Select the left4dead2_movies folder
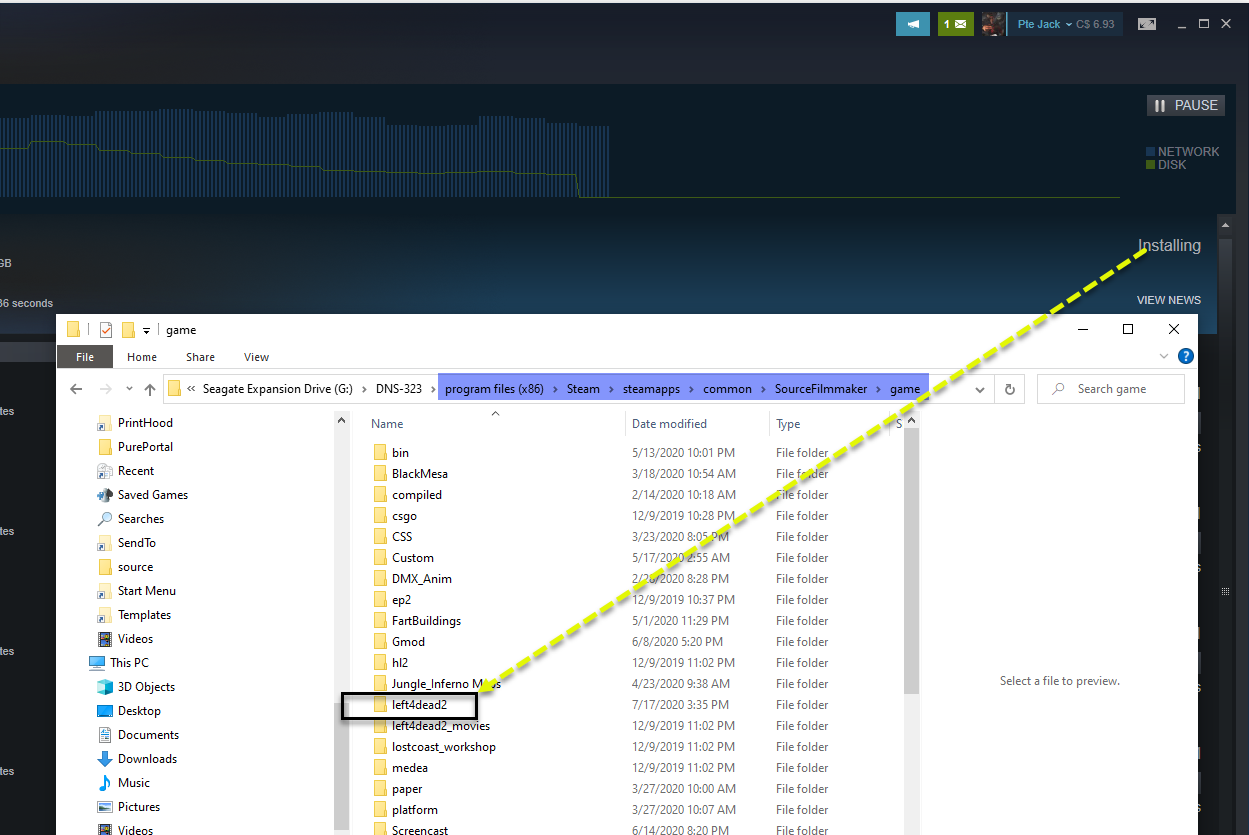1249x835 pixels. (x=440, y=726)
